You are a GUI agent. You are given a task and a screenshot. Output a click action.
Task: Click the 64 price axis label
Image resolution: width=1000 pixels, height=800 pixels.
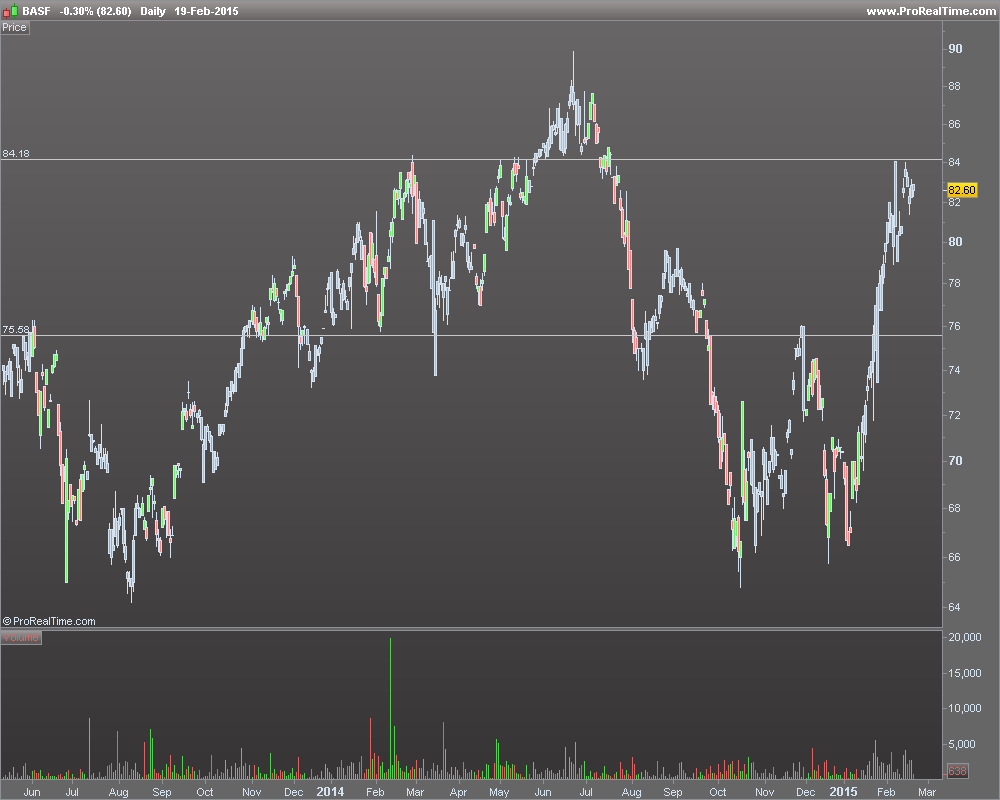point(955,607)
